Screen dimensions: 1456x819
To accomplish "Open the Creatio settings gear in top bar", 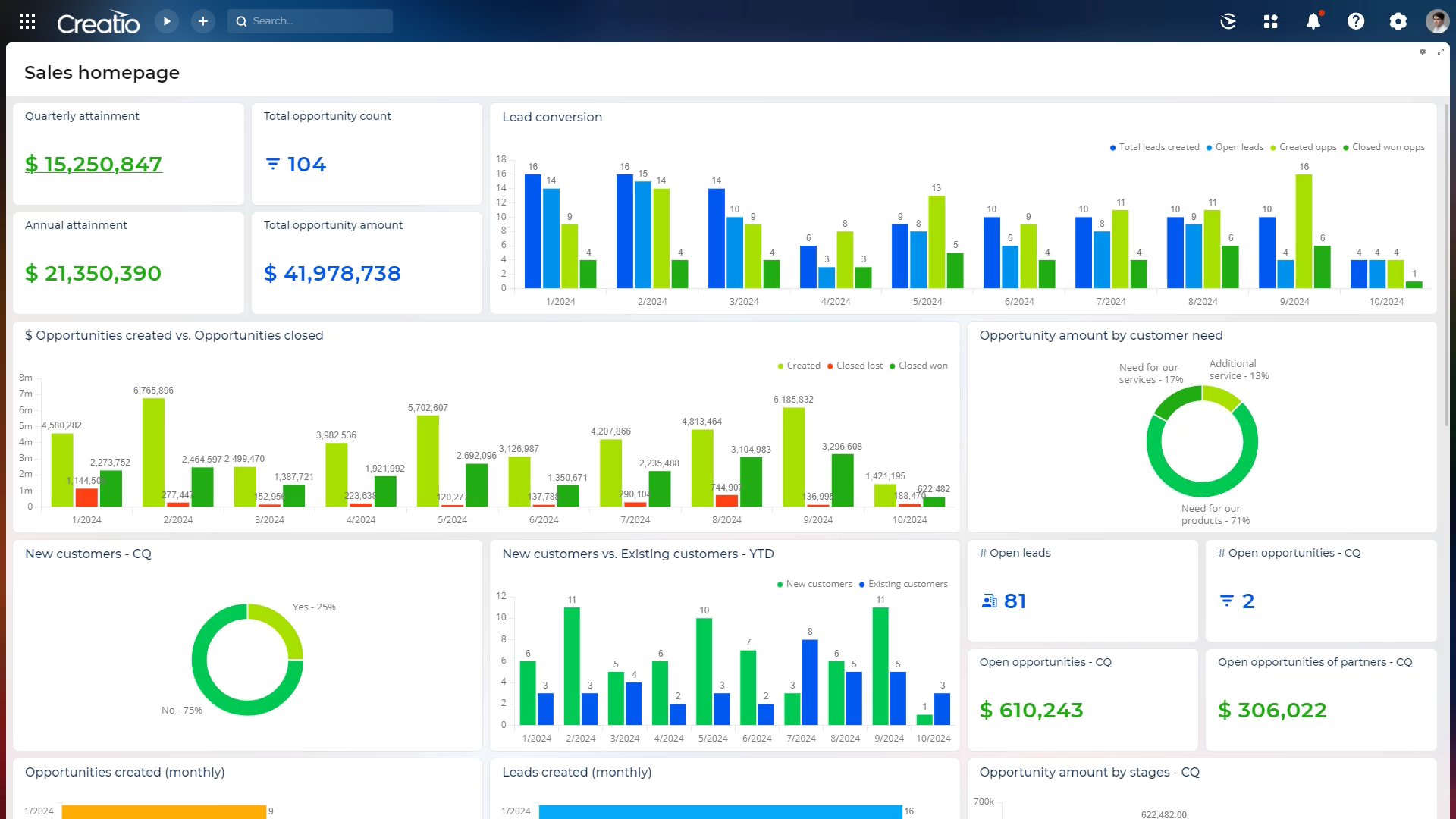I will (x=1398, y=21).
